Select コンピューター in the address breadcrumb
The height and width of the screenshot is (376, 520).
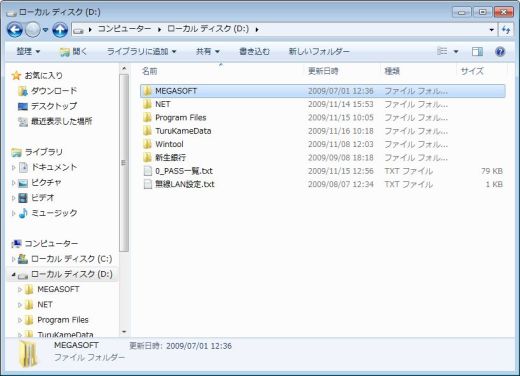pos(124,29)
